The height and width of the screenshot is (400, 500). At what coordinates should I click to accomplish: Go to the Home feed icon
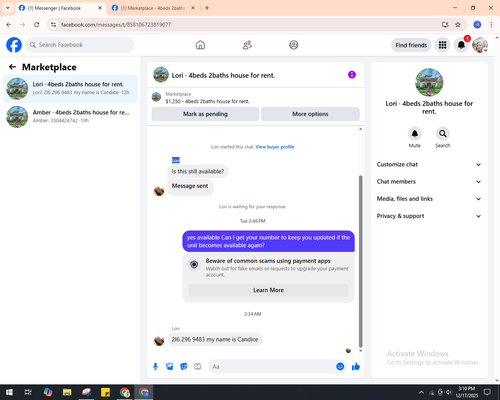[200, 45]
